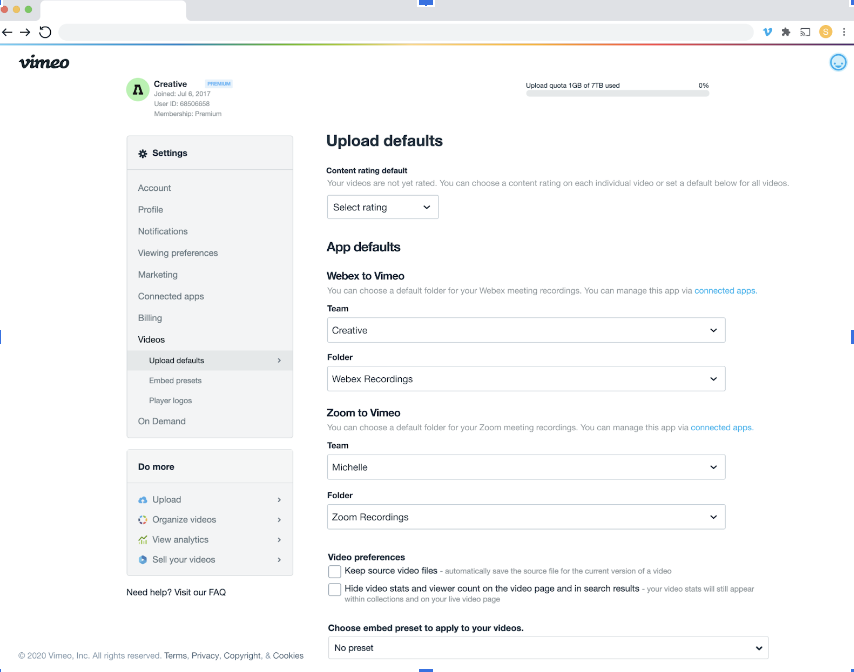Click the Vimeo logo
The height and width of the screenshot is (672, 854).
pyautogui.click(x=44, y=62)
